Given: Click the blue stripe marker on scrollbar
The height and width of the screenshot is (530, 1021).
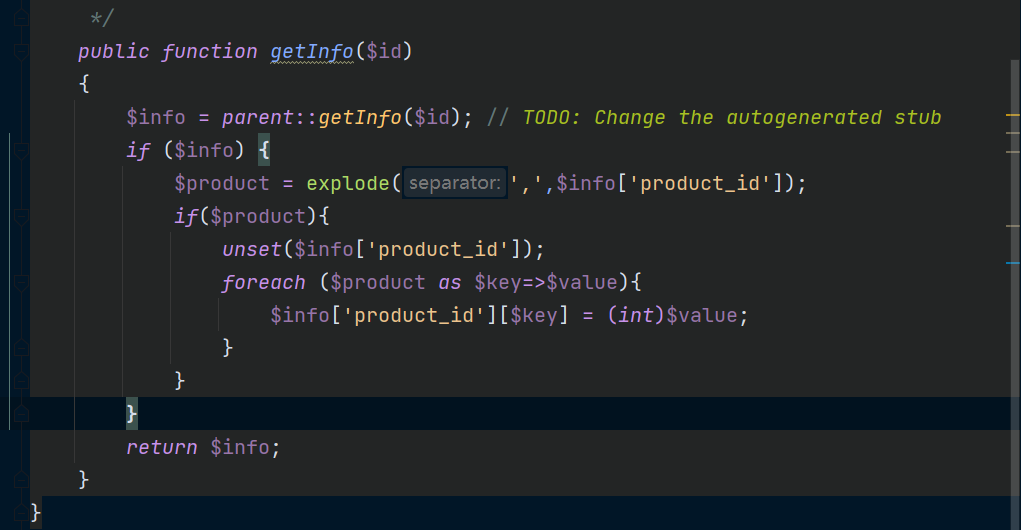Looking at the screenshot, I should 1013,263.
